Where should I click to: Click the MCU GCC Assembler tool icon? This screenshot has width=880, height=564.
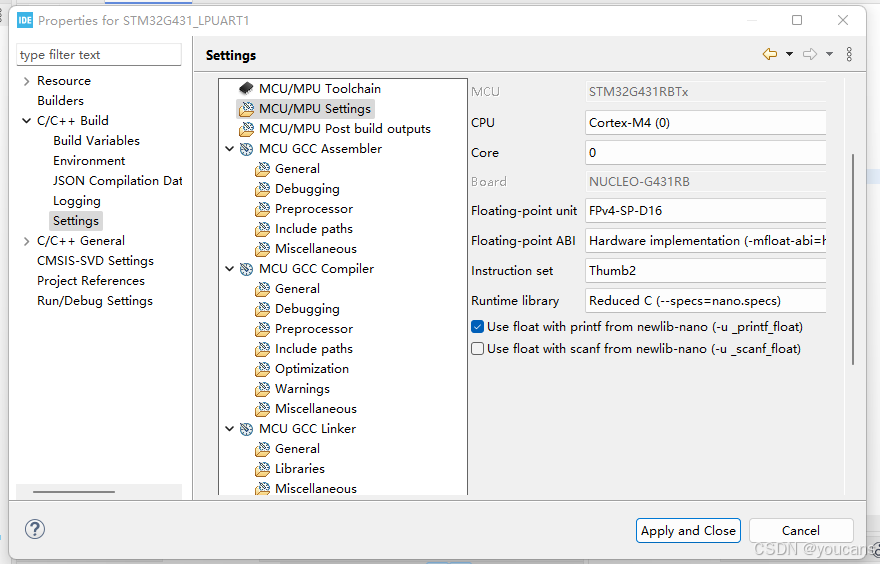[246, 149]
